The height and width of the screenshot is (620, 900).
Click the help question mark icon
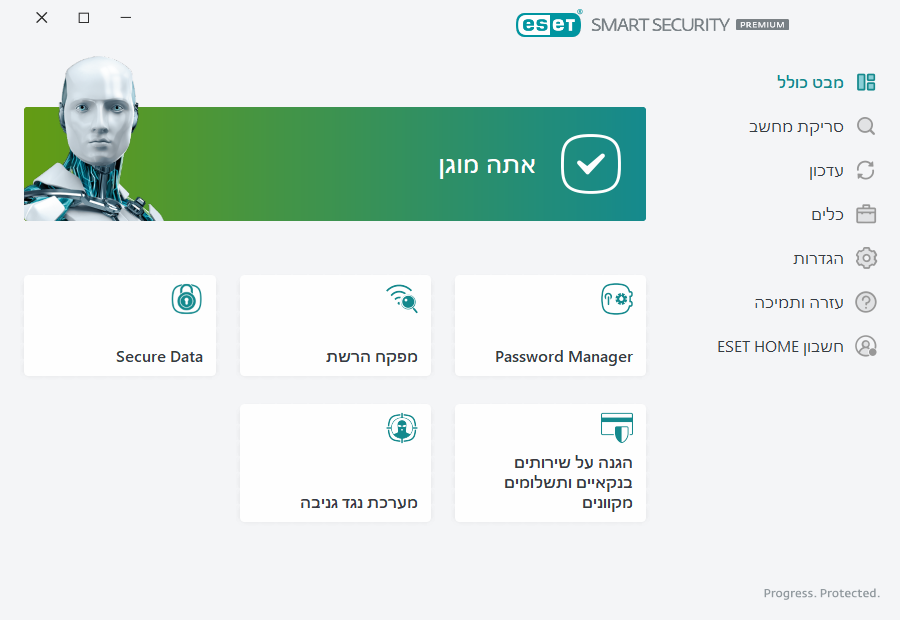tap(866, 302)
